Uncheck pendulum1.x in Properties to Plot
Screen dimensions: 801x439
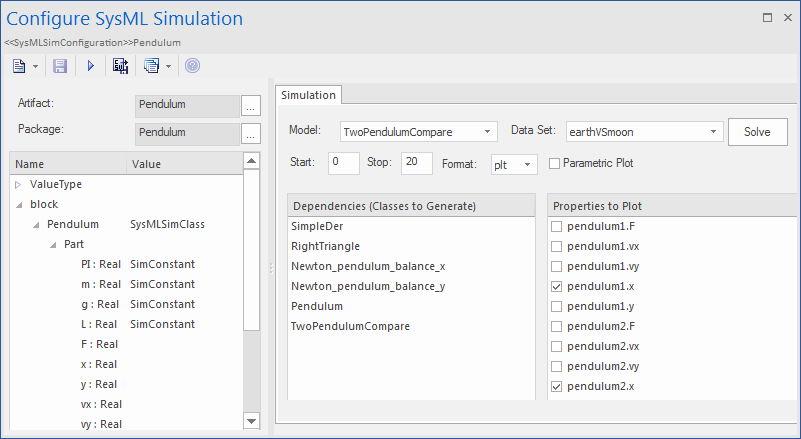coord(556,286)
